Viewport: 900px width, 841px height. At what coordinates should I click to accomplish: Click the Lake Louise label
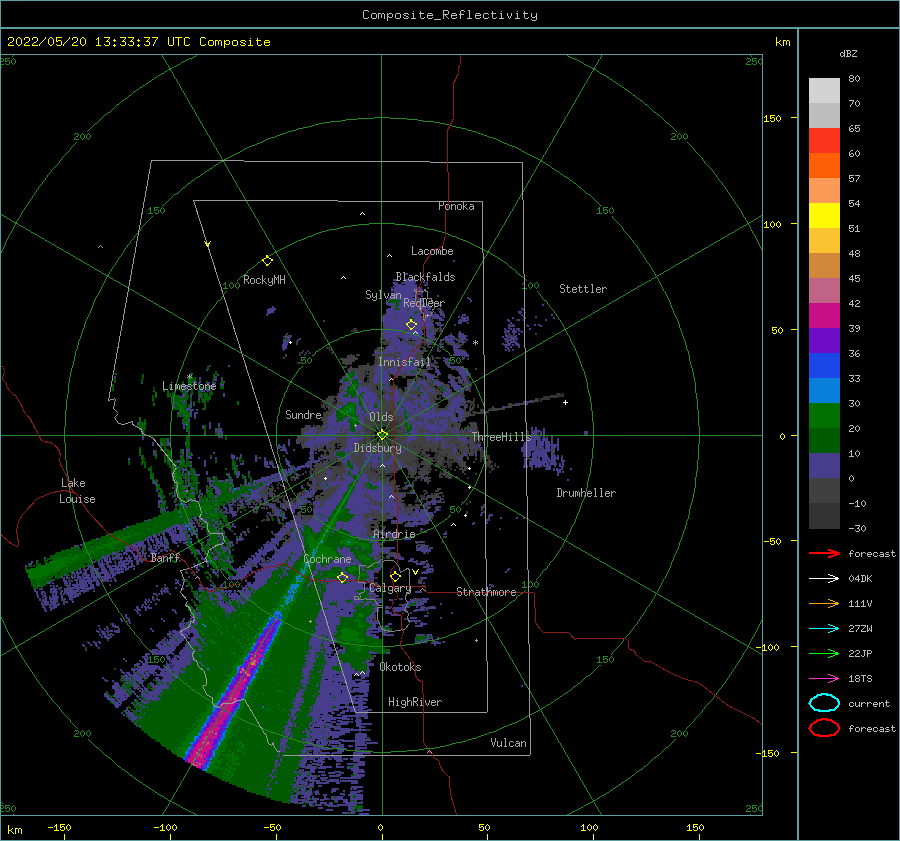tap(77, 491)
